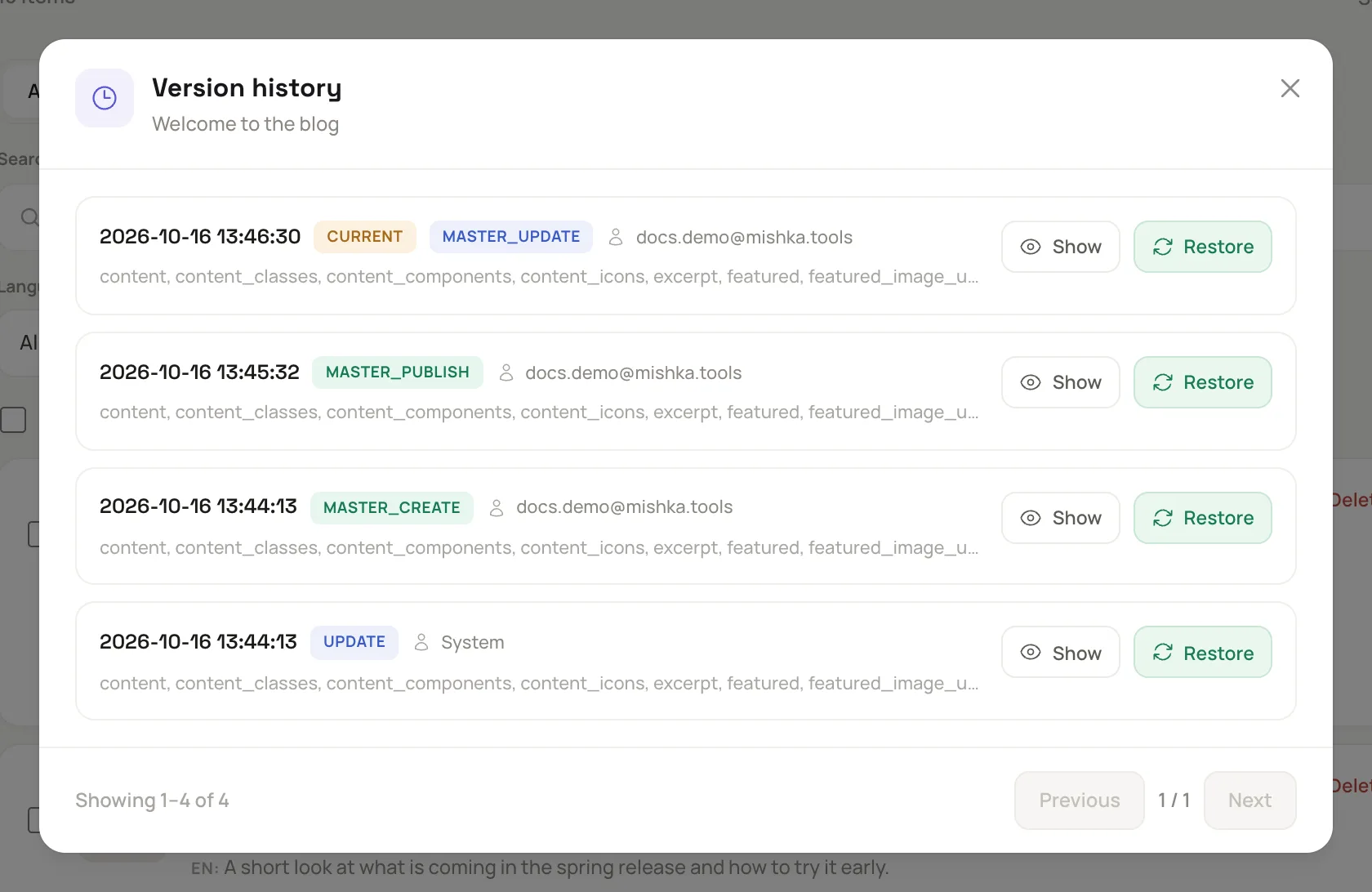Viewport: 1372px width, 892px height.
Task: Click the blue UPDATE badge
Action: click(x=354, y=642)
